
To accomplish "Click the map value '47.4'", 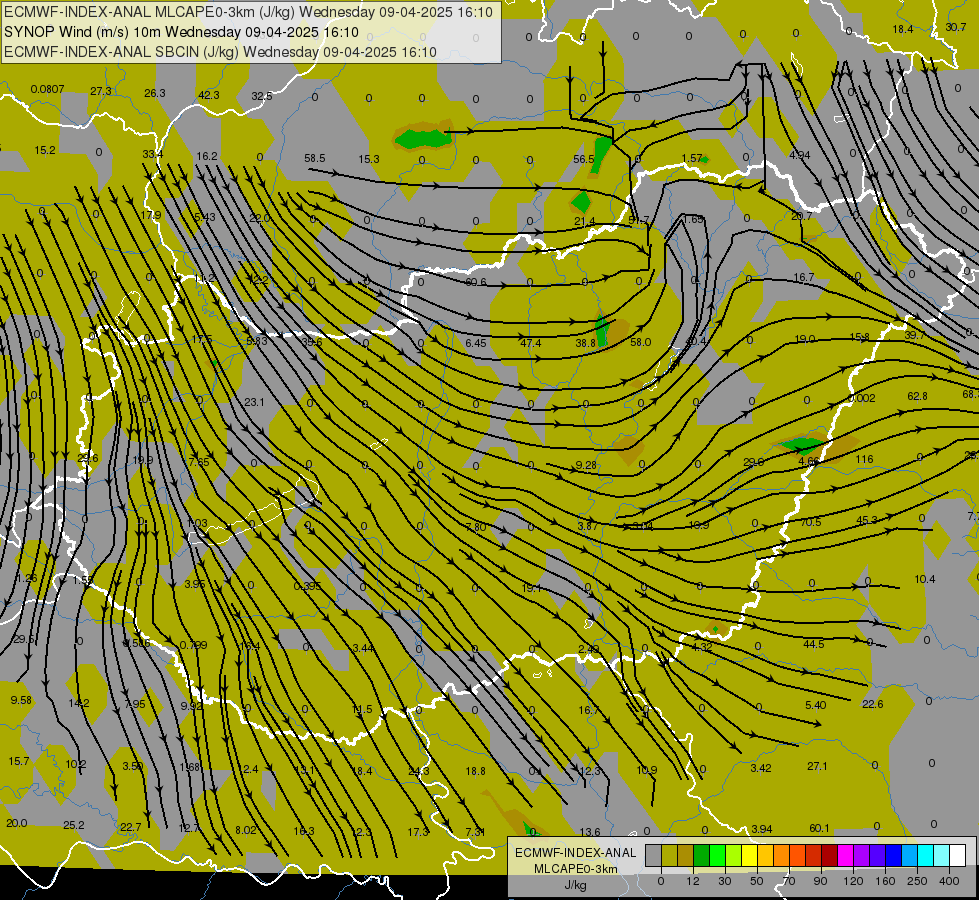I will [531, 343].
